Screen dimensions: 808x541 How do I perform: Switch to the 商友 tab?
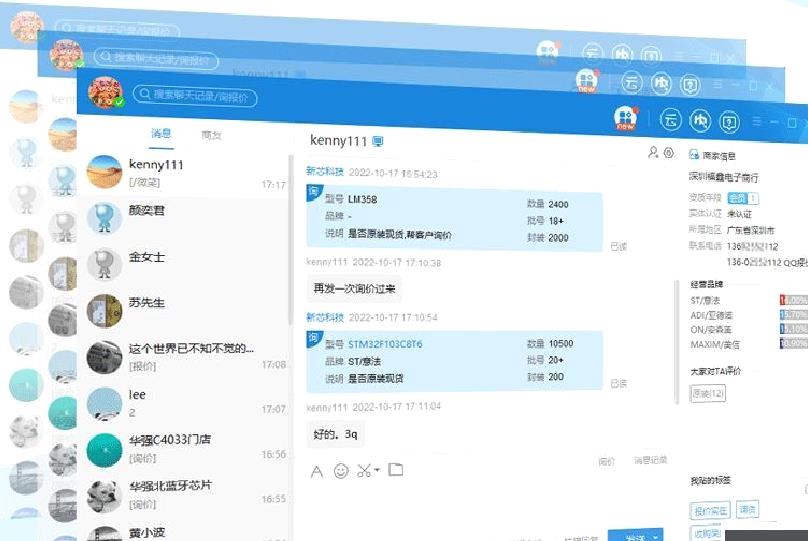coord(211,136)
